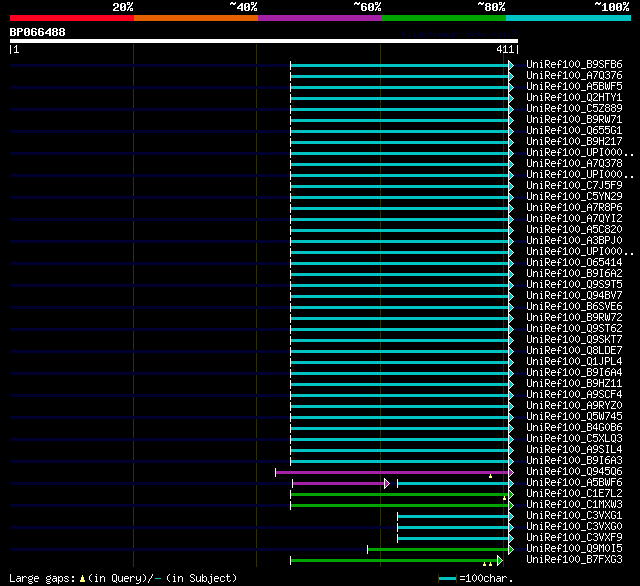Screen dimensions: 640x586
Task: Select the UniRef100_B9H217 label
Action: [x=574, y=142]
